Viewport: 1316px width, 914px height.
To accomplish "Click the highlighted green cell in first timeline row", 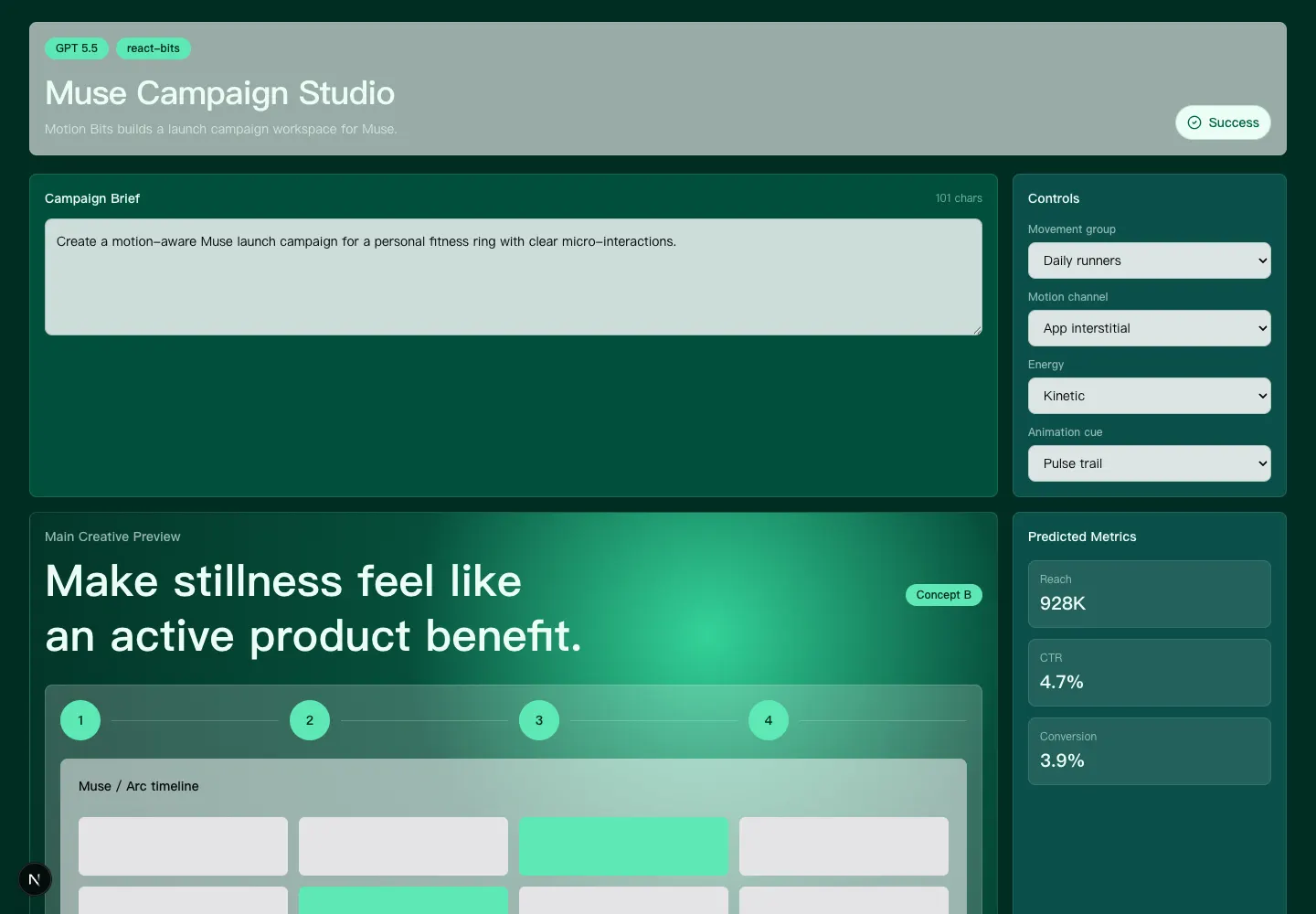I will pos(623,846).
